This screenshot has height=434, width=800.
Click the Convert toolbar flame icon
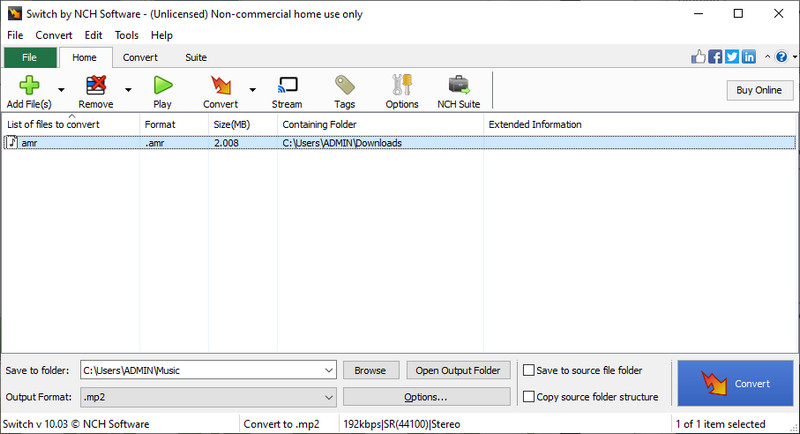tap(221, 85)
